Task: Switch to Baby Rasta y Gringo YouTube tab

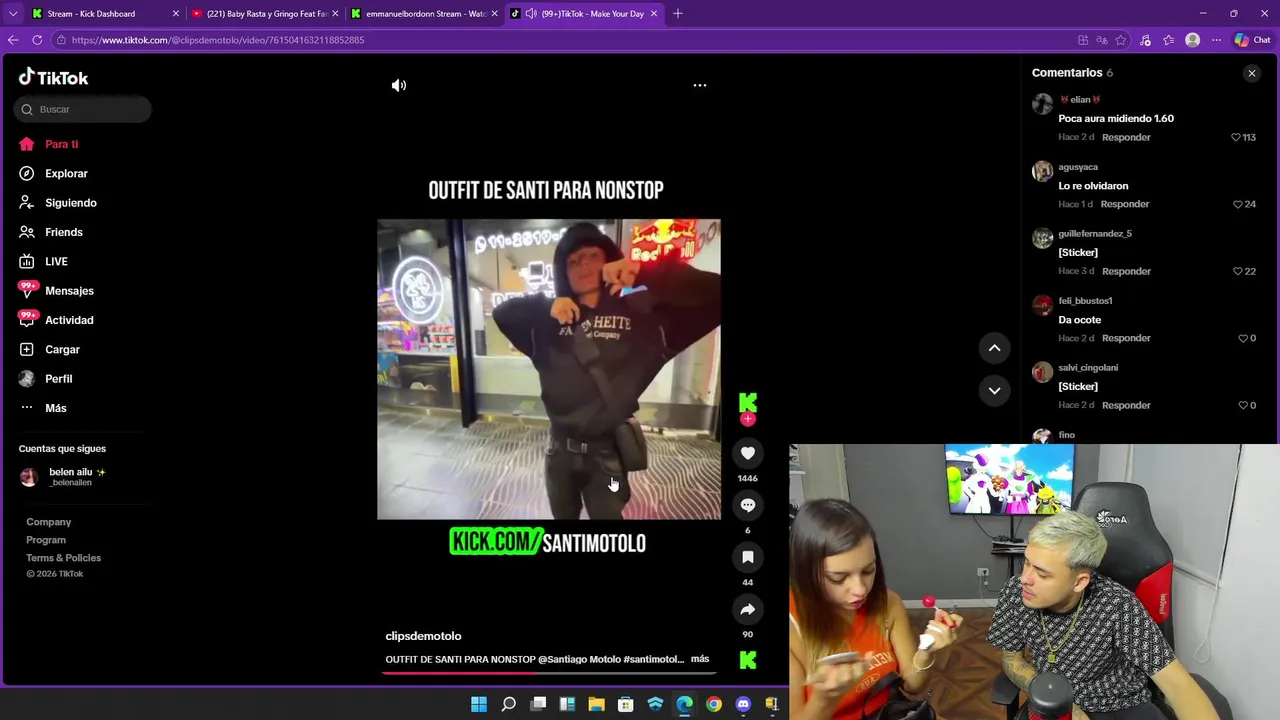Action: [x=265, y=14]
